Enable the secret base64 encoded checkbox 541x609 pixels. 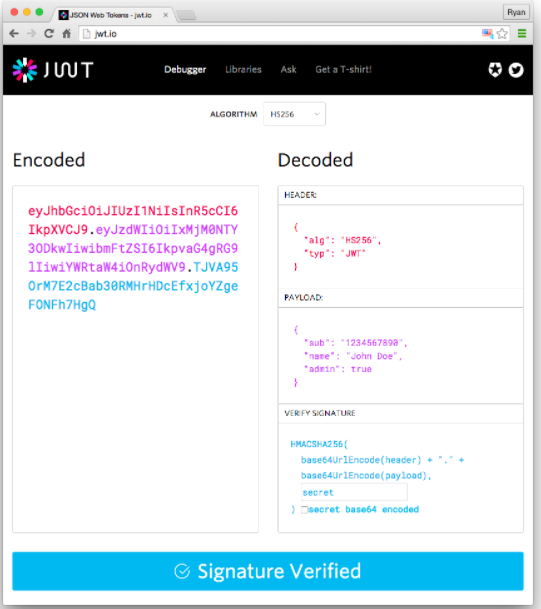point(305,510)
